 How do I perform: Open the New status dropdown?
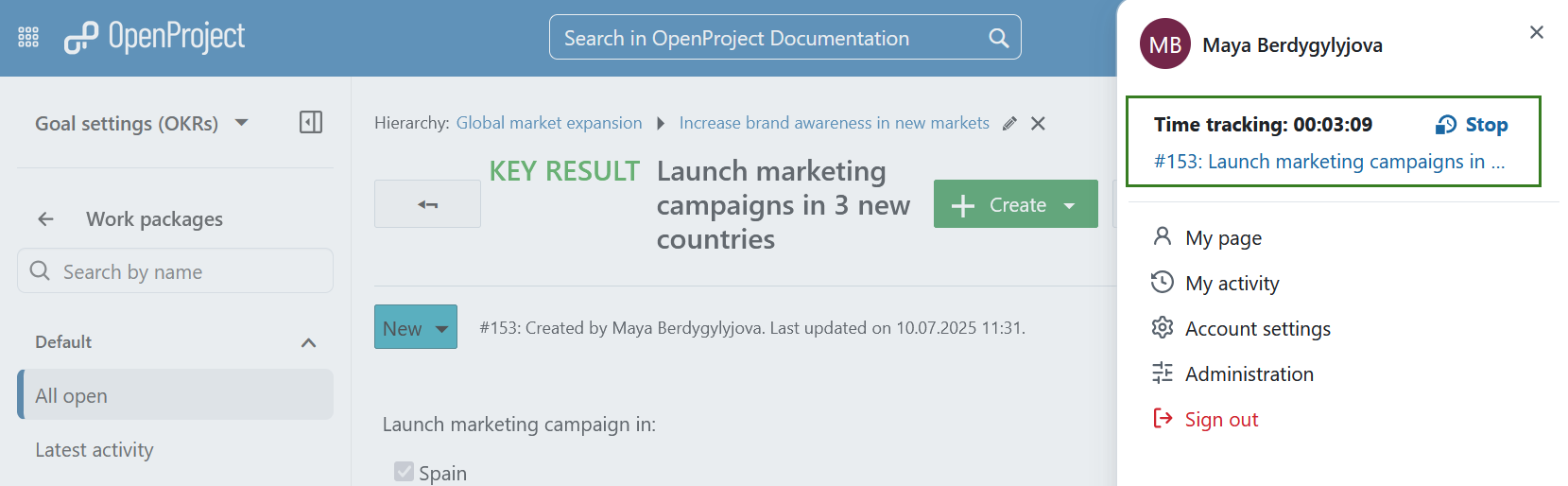coord(416,327)
